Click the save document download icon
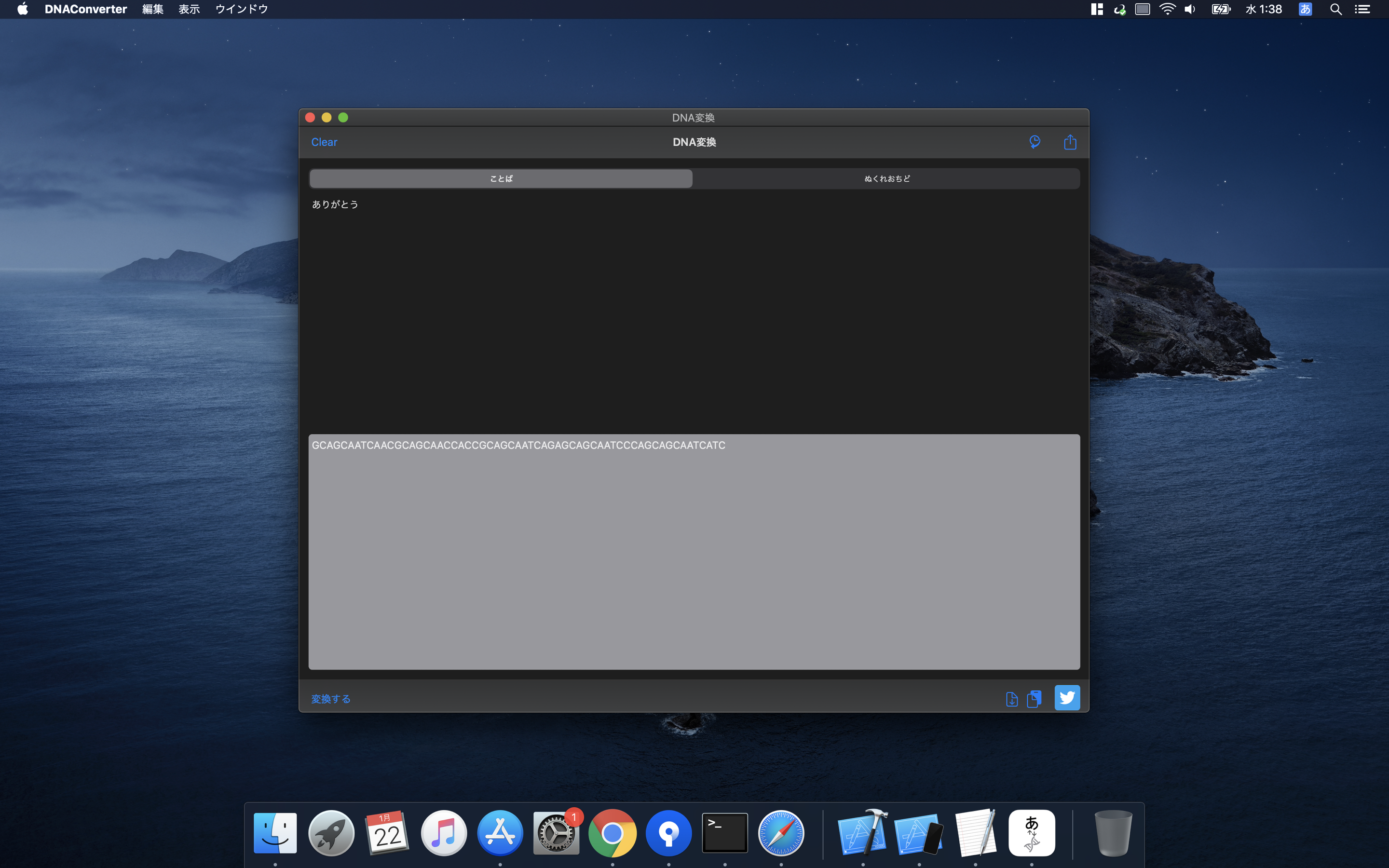 (1011, 699)
